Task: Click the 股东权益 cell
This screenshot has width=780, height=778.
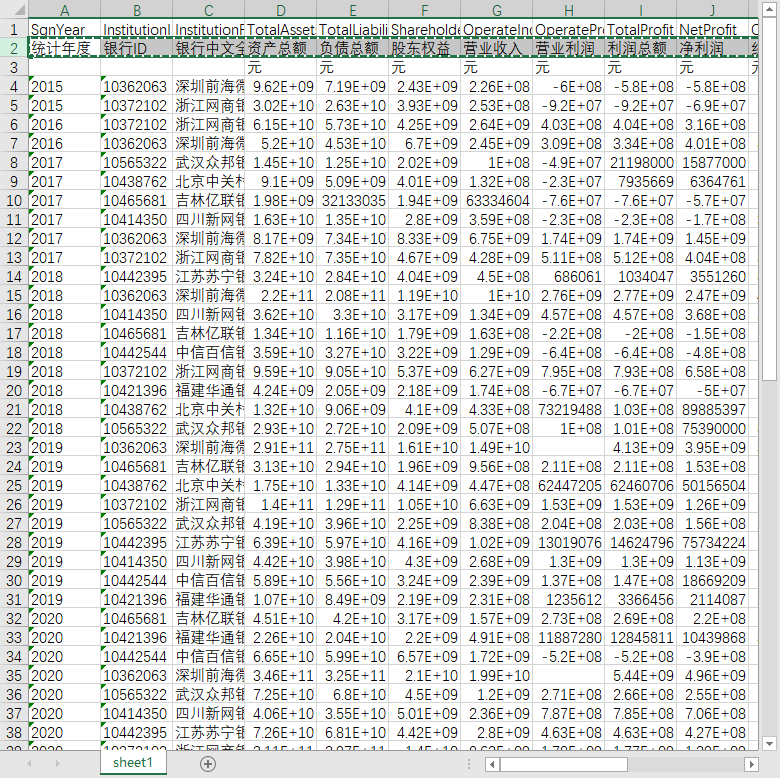Action: tap(425, 48)
